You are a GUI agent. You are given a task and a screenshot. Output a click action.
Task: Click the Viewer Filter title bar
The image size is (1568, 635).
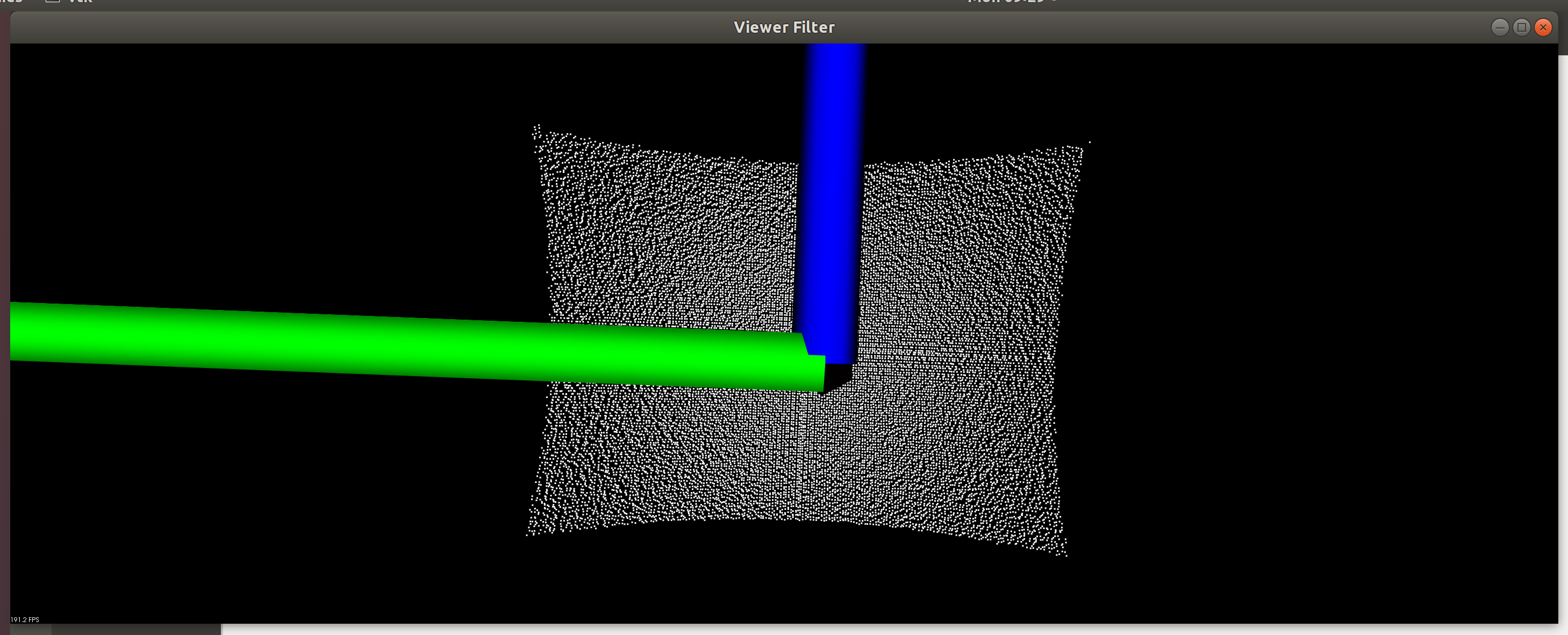(x=784, y=27)
